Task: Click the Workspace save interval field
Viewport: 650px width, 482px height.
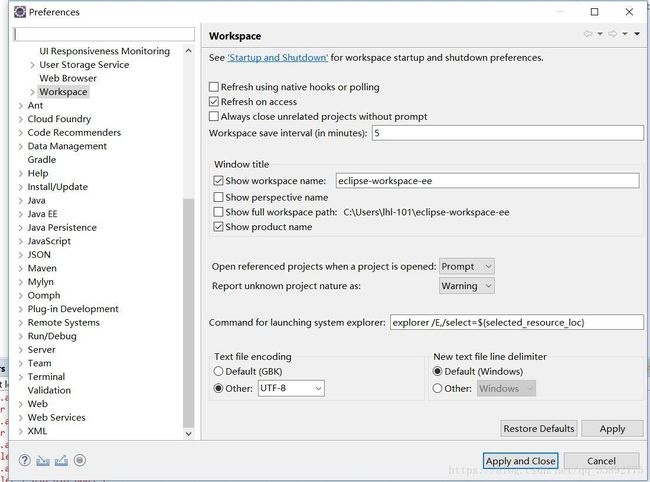Action: (507, 133)
